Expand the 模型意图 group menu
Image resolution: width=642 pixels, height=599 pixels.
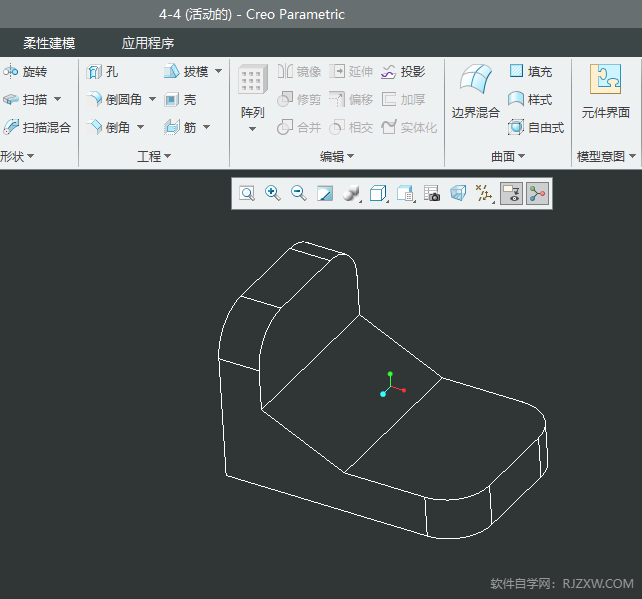coord(606,157)
